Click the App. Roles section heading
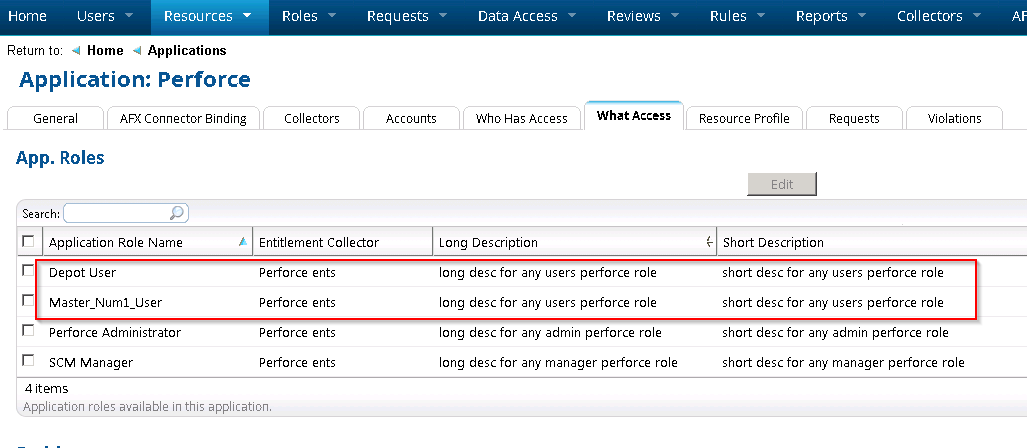The image size is (1027, 448). (60, 158)
